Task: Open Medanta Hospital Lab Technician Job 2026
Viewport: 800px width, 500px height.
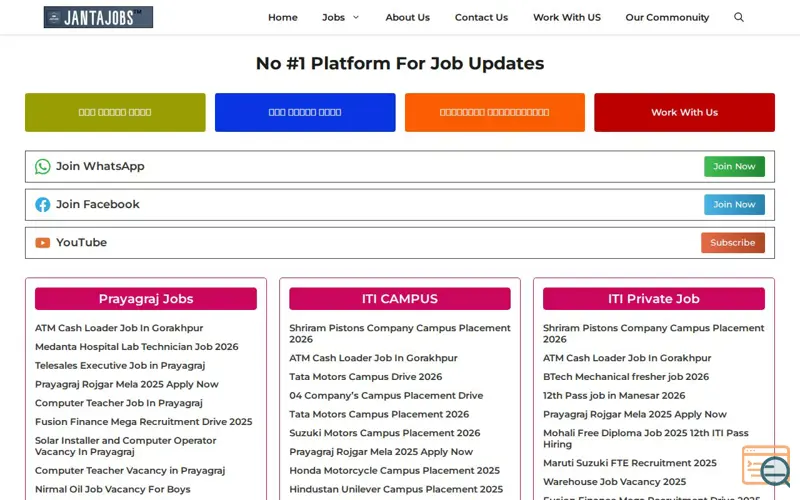Action: [137, 347]
